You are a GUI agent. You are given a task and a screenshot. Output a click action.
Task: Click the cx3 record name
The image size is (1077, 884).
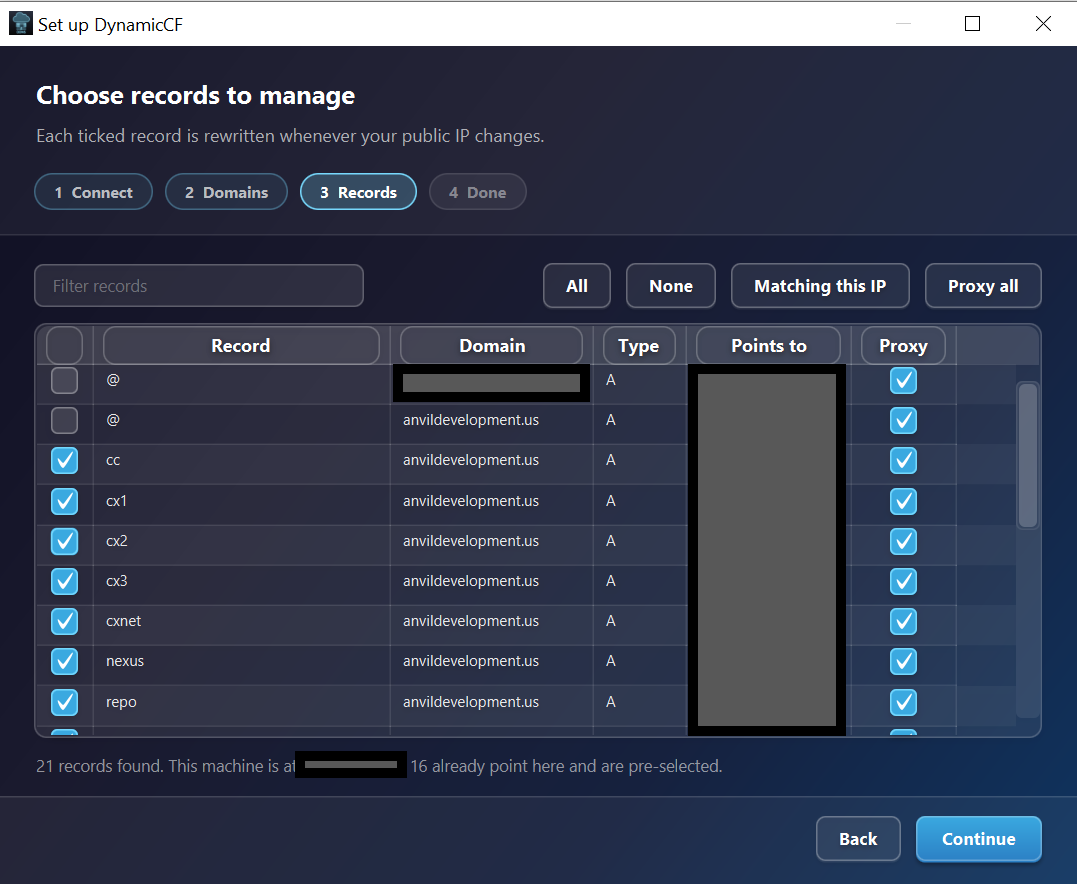117,581
